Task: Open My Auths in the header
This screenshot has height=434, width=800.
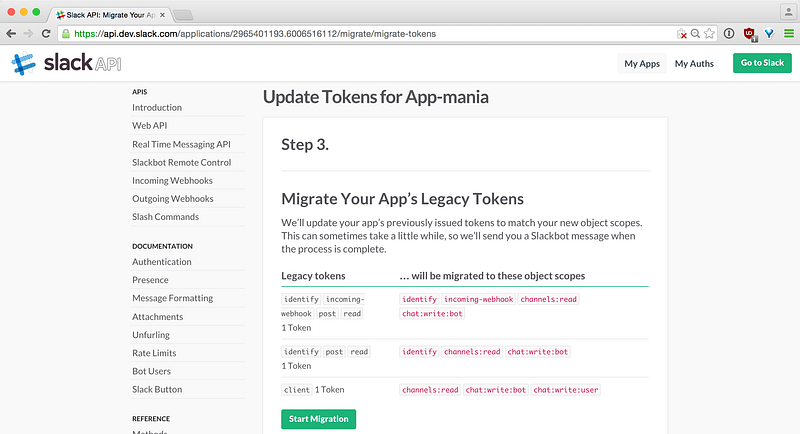Action: coord(694,63)
